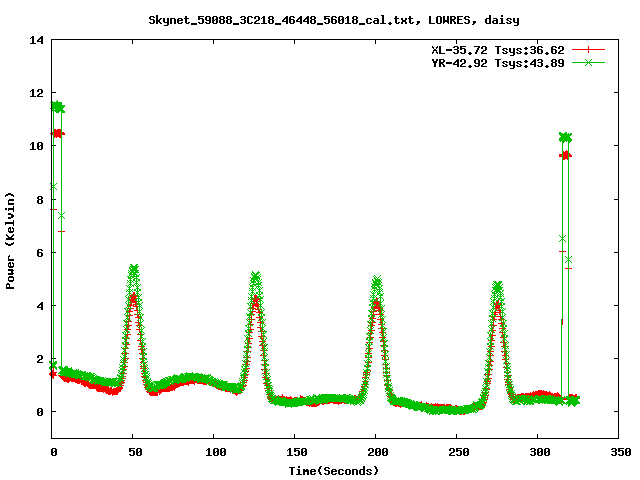640x480 pixels.
Task: Click the y-axis tick label 4
Action: (40, 306)
